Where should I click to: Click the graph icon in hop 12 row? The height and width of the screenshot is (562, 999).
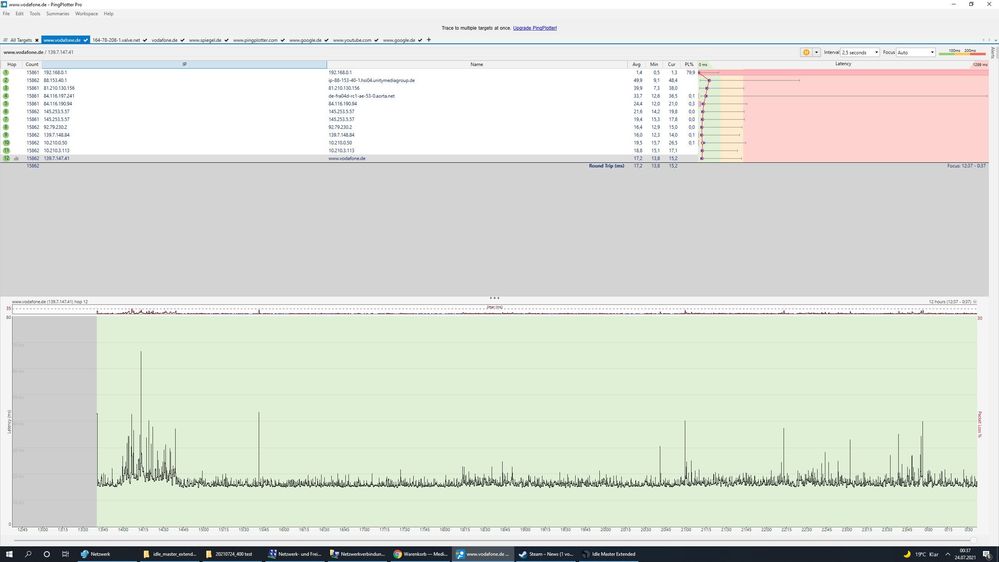pyautogui.click(x=16, y=158)
